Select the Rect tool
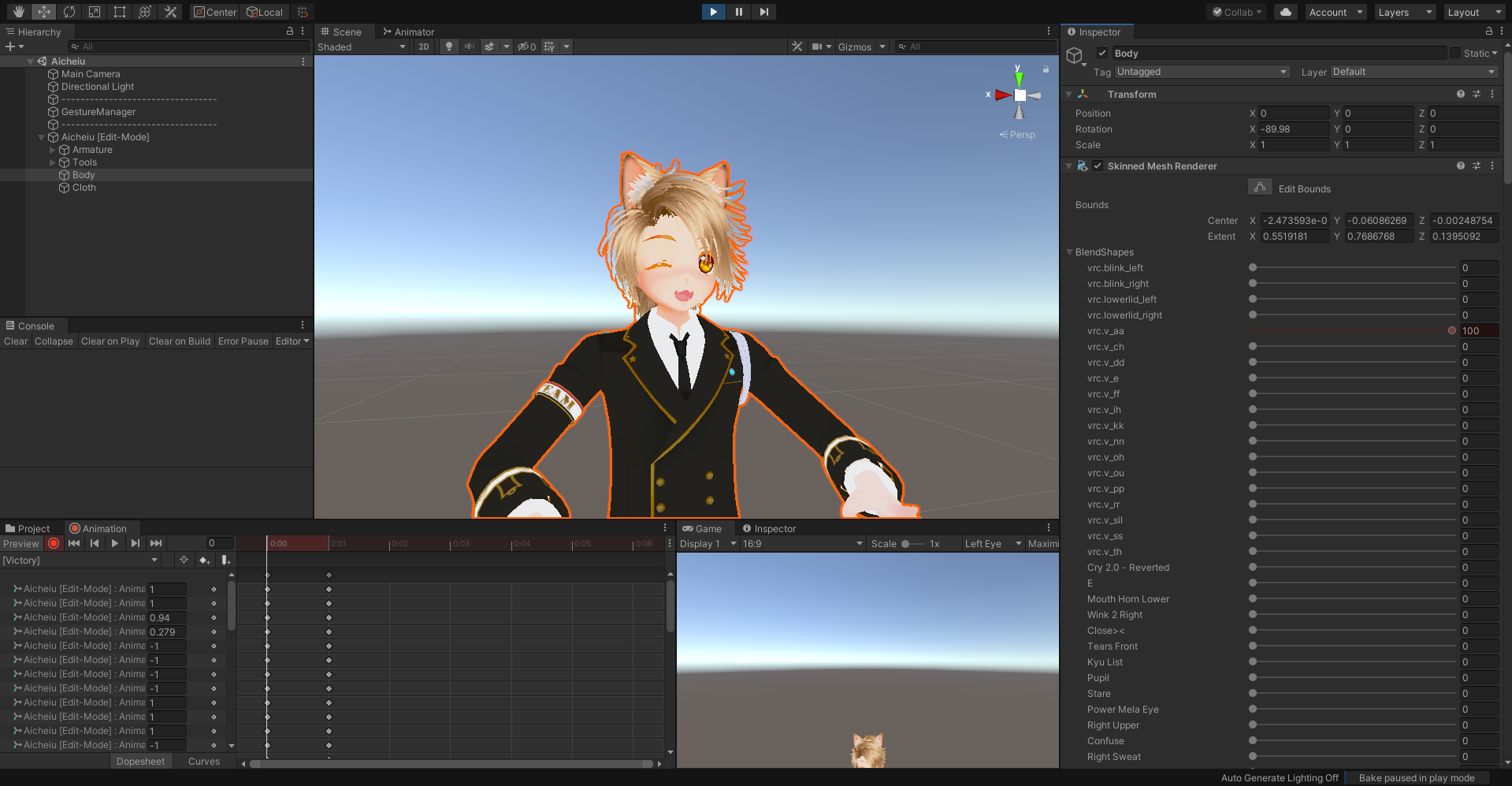 (x=120, y=12)
